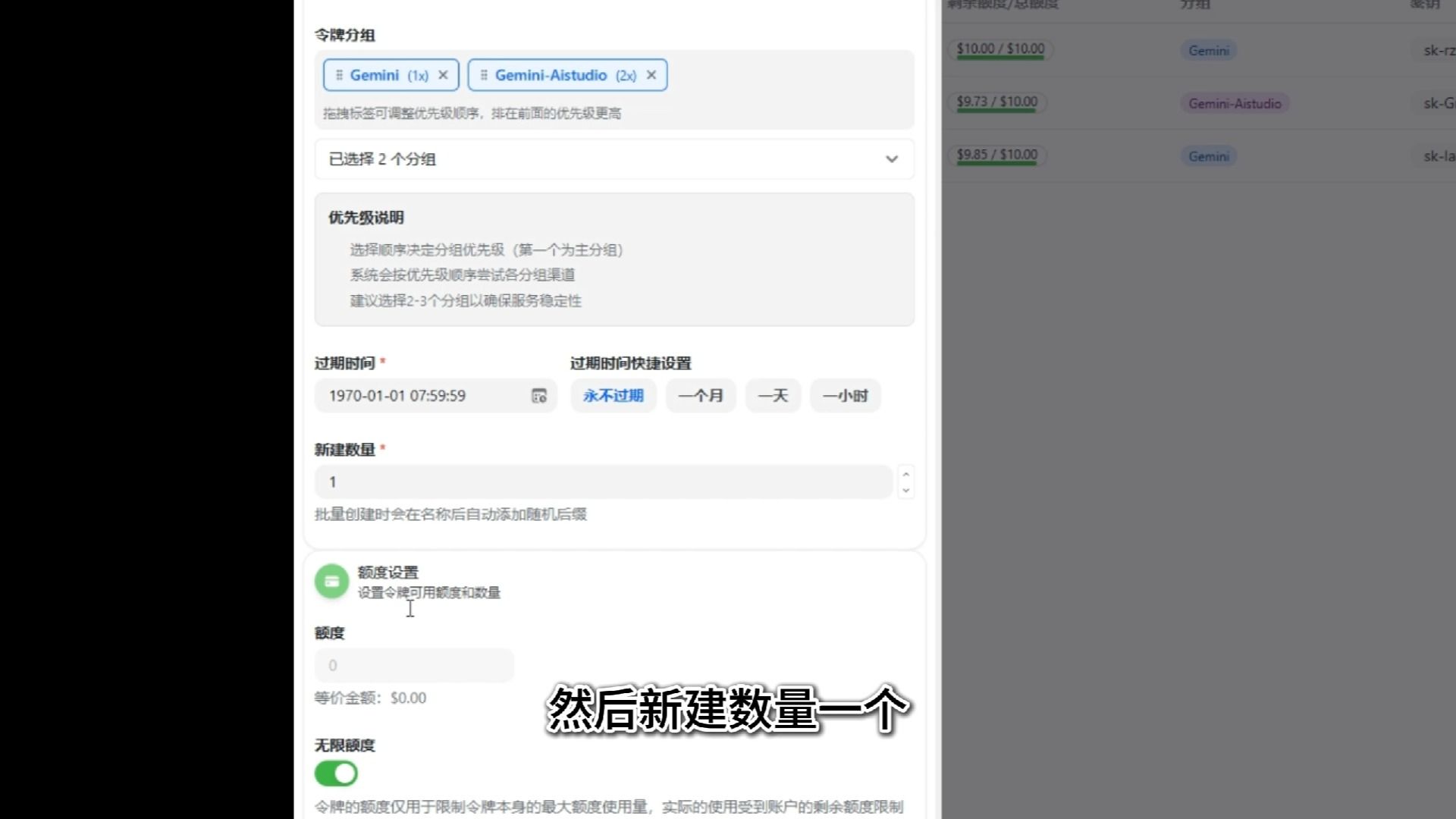This screenshot has width=1456, height=819.
Task: Remove the Gemini (1x) group tag
Action: 443,75
